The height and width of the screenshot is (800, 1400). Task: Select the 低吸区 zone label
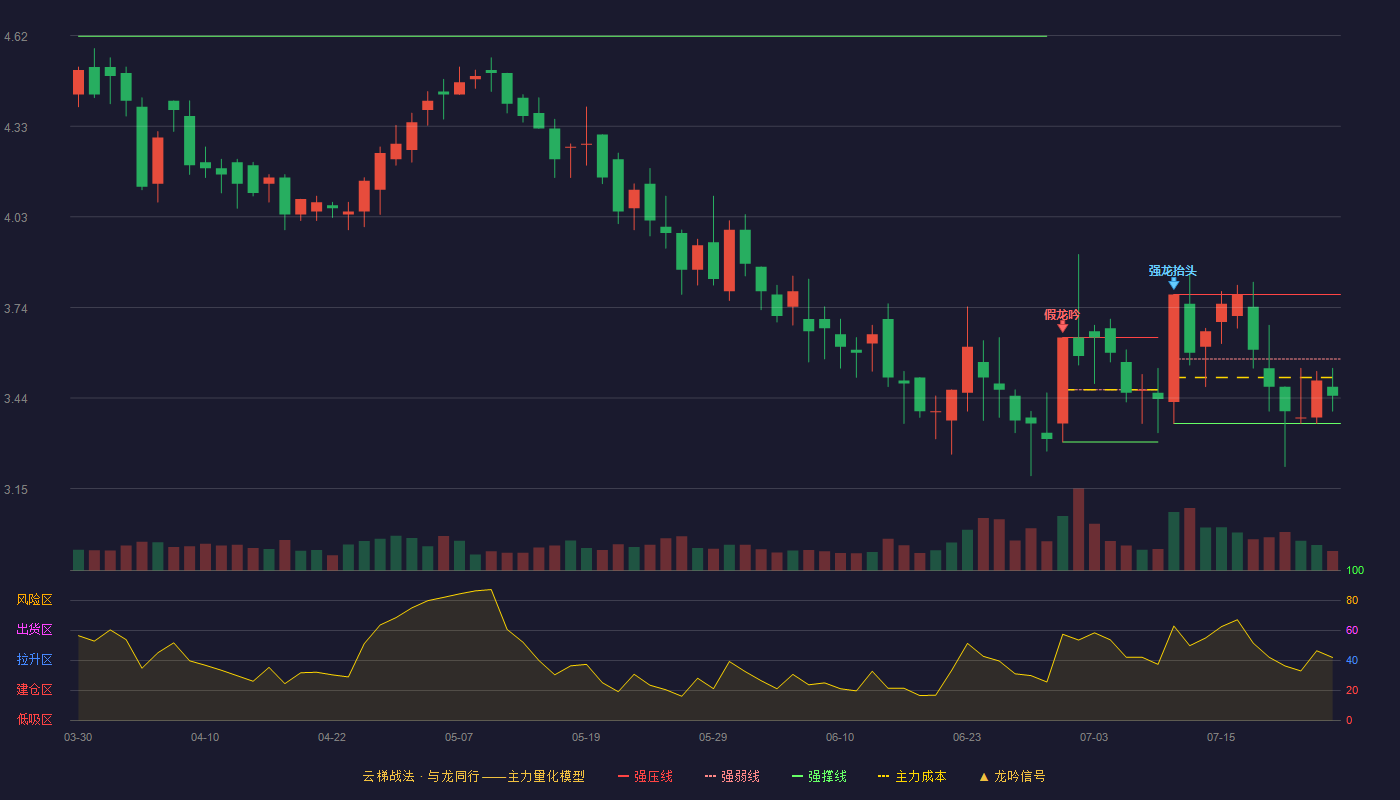click(34, 719)
